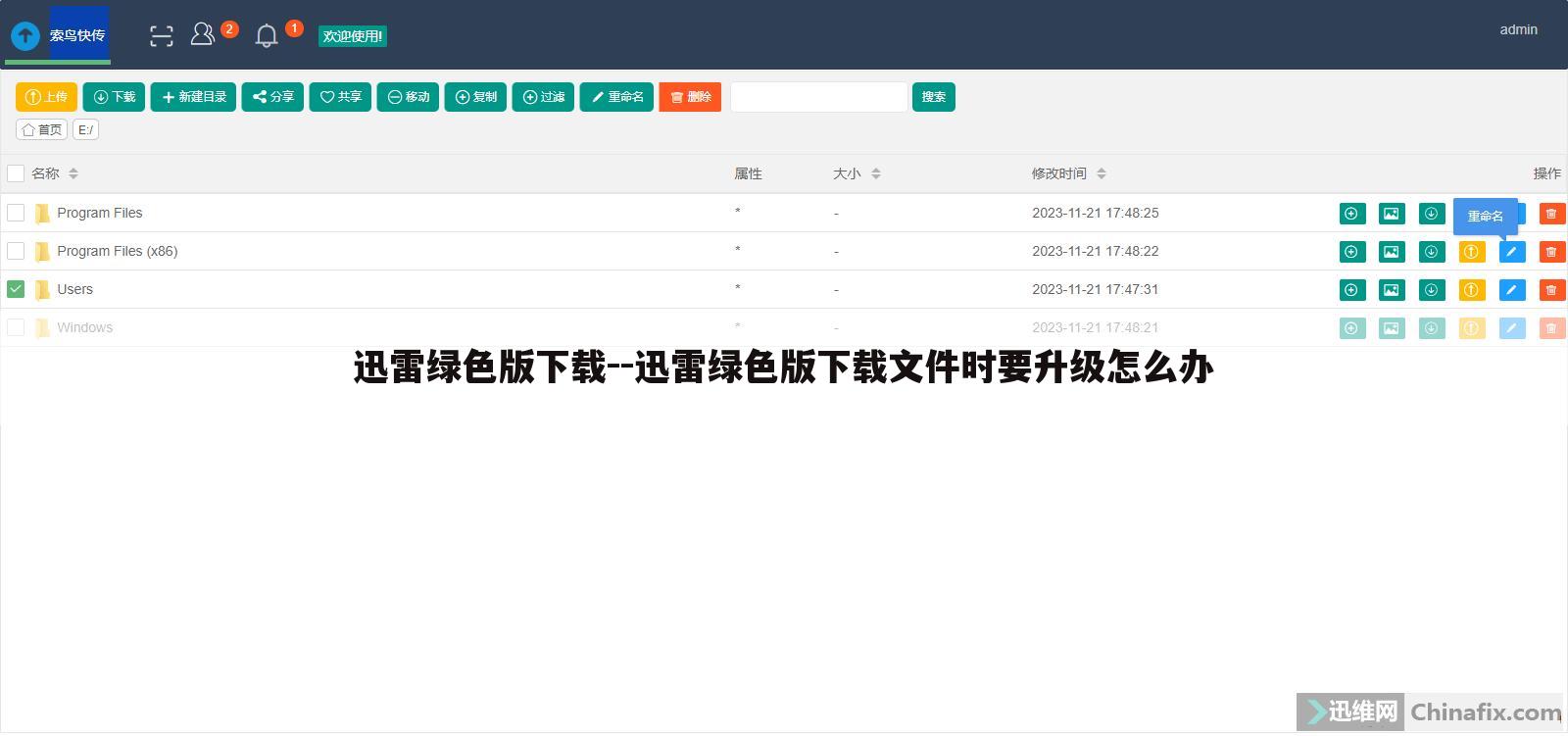Click the image preview icon in Users row
Image resolution: width=1568 pixels, height=736 pixels.
[x=1392, y=290]
